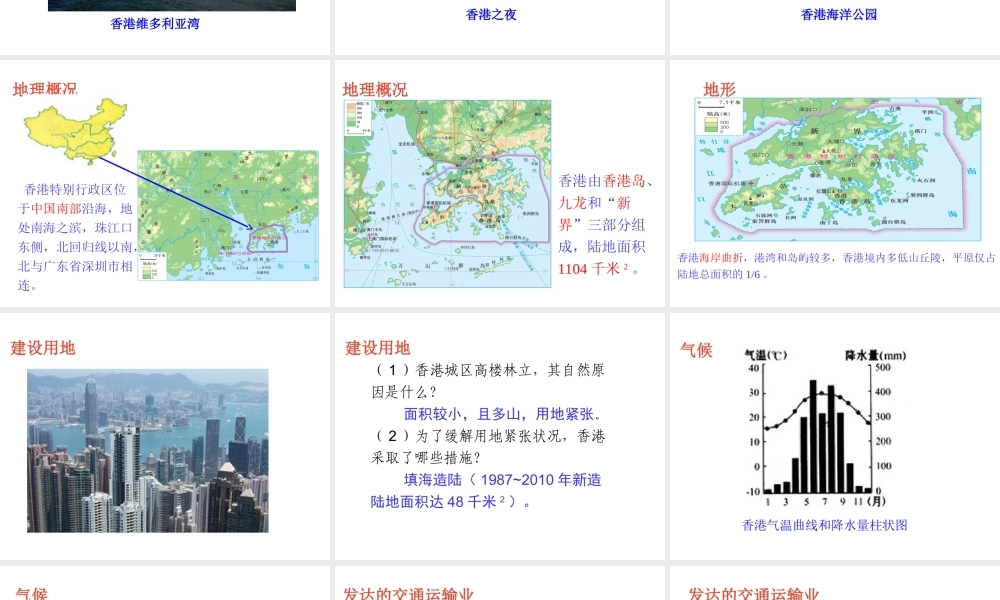1000x600 pixels.
Task: Click the text 填海造陆（1987~2010年新造
Action: pos(503,480)
